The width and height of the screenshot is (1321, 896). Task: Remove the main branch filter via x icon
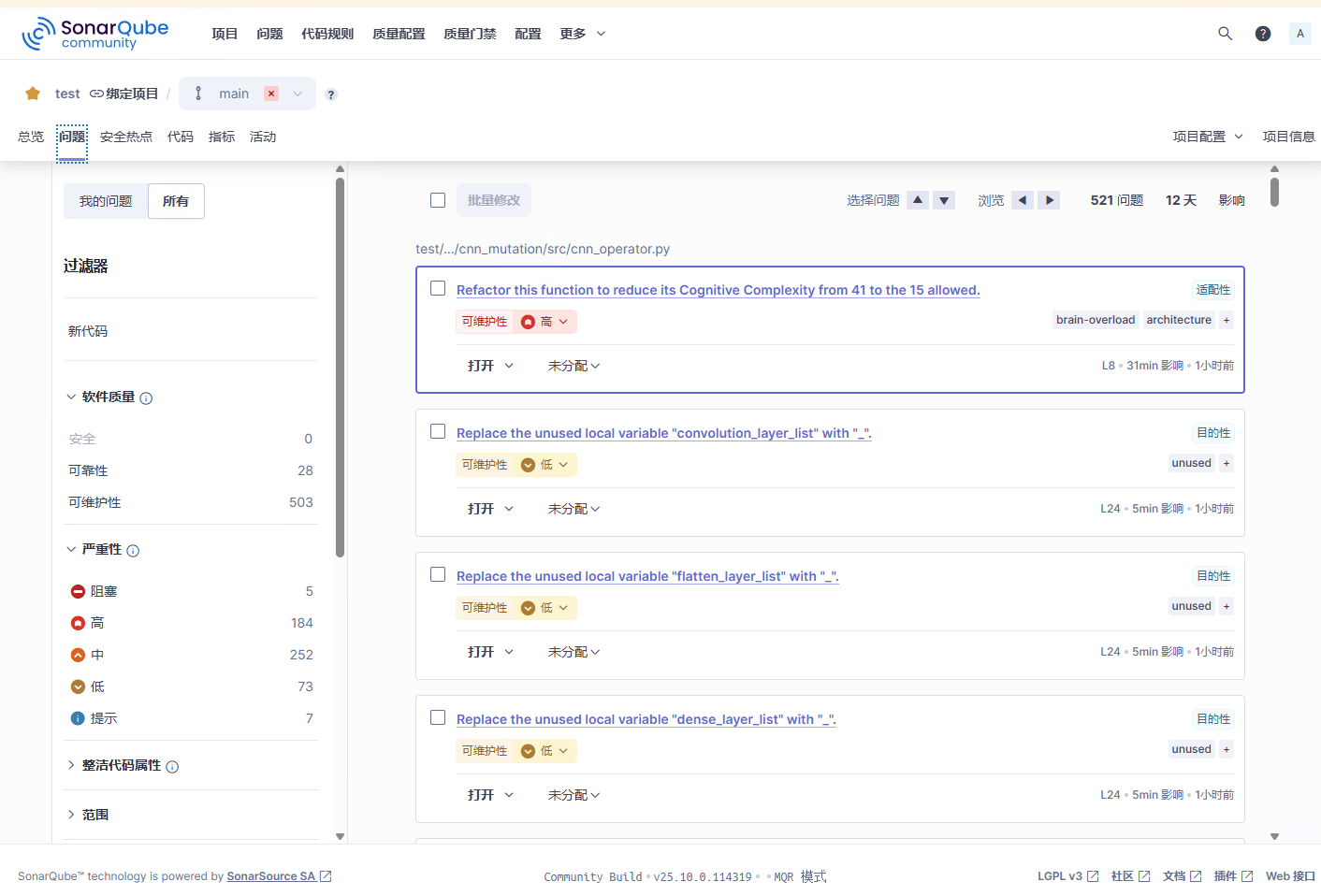click(270, 94)
